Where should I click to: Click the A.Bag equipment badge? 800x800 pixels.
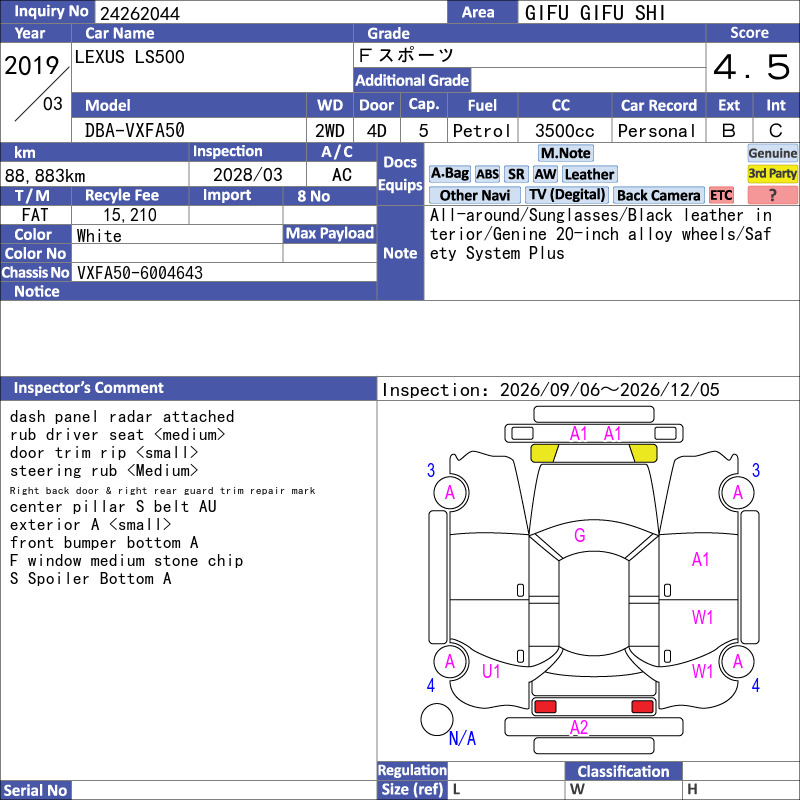coord(449,174)
